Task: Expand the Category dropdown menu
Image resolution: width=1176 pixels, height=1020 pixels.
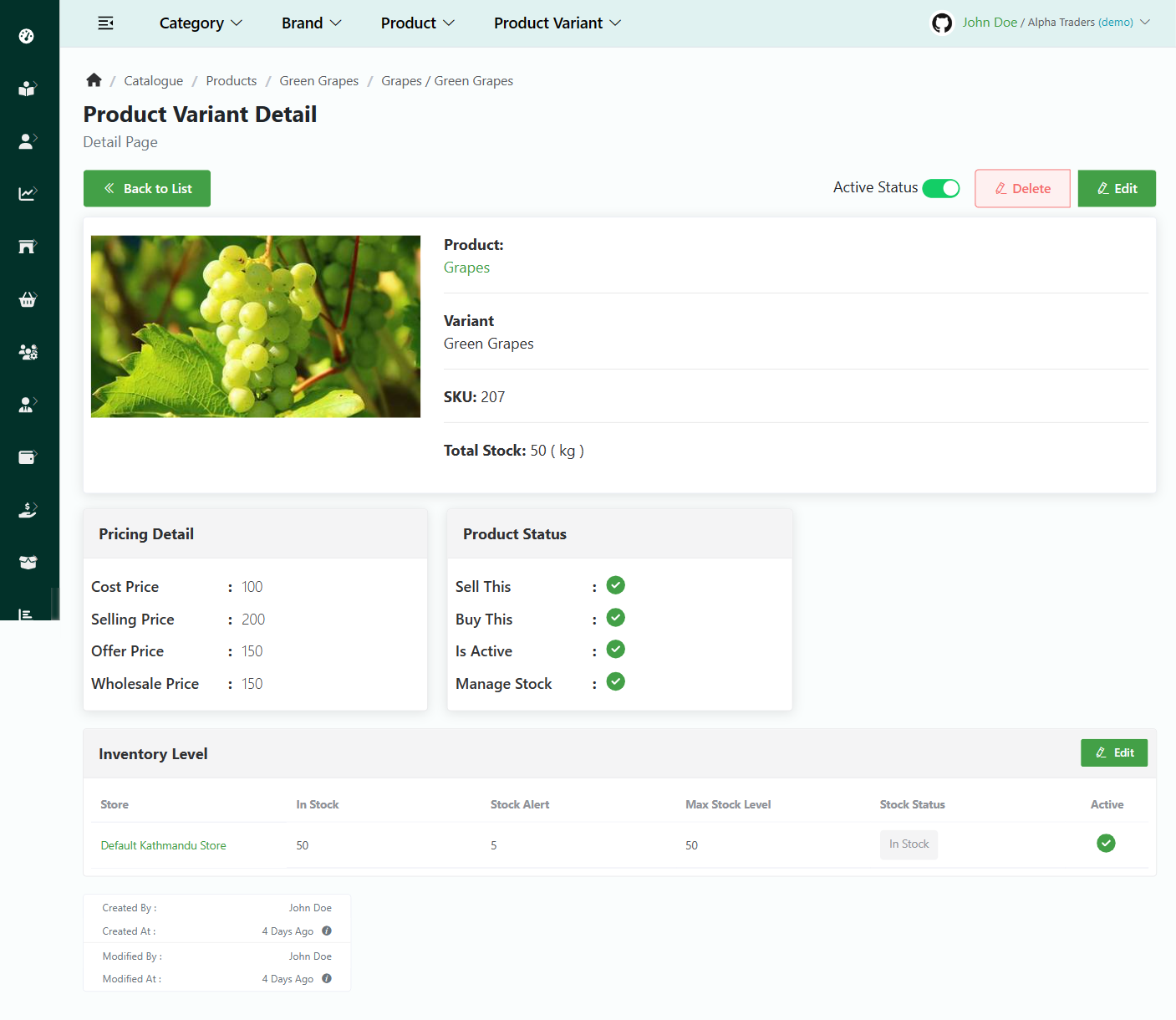Action: point(201,23)
